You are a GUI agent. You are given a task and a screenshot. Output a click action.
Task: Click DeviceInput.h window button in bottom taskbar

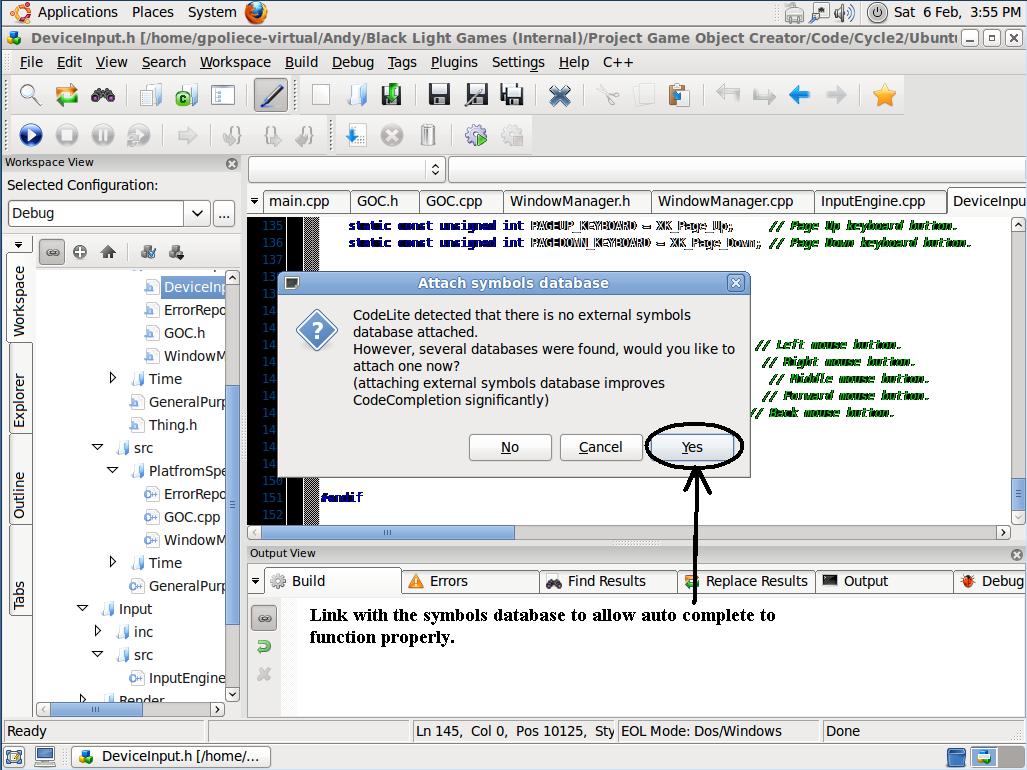click(x=170, y=756)
